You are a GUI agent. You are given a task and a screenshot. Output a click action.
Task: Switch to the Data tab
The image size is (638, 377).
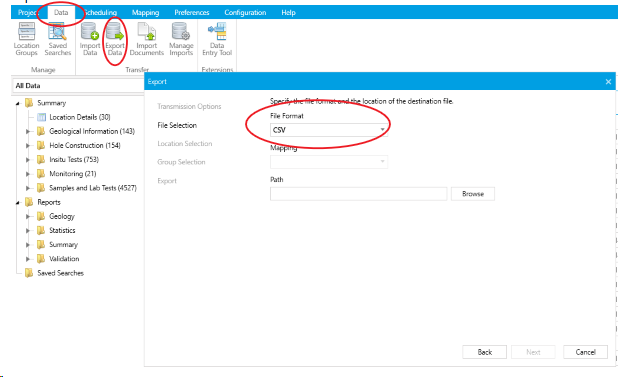(61, 13)
